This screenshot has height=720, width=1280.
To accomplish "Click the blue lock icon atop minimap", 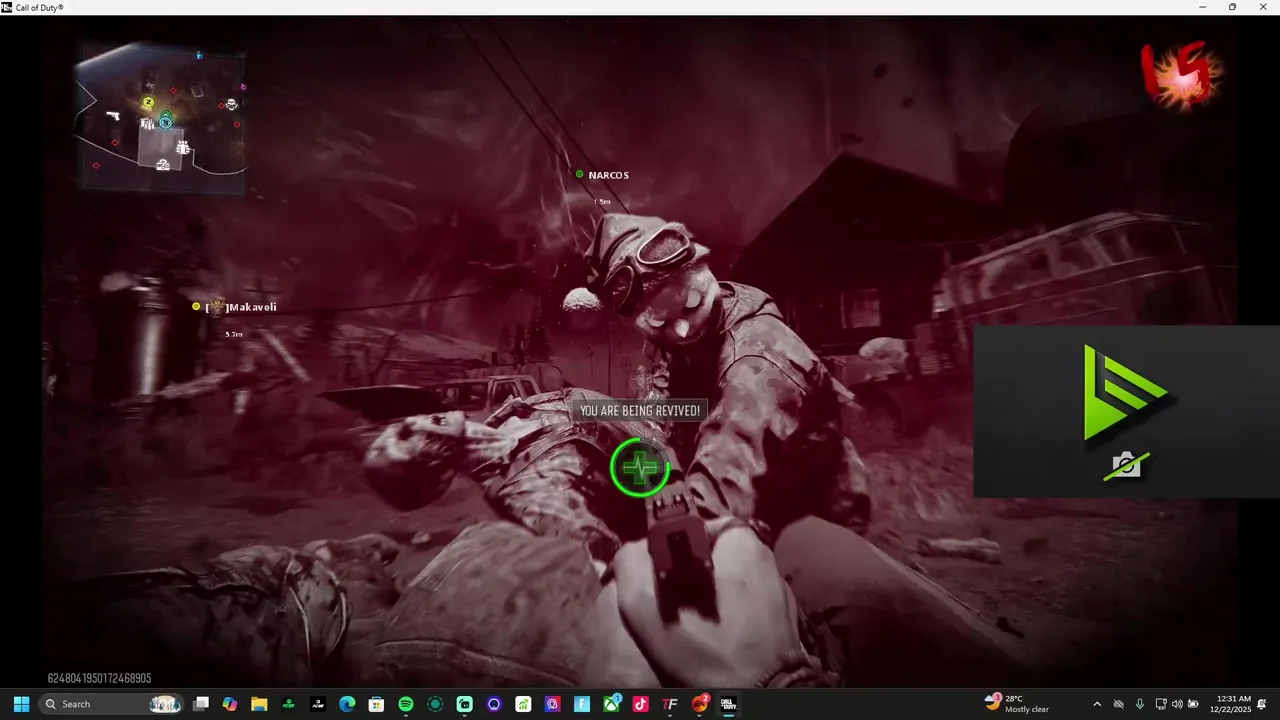I will point(199,55).
